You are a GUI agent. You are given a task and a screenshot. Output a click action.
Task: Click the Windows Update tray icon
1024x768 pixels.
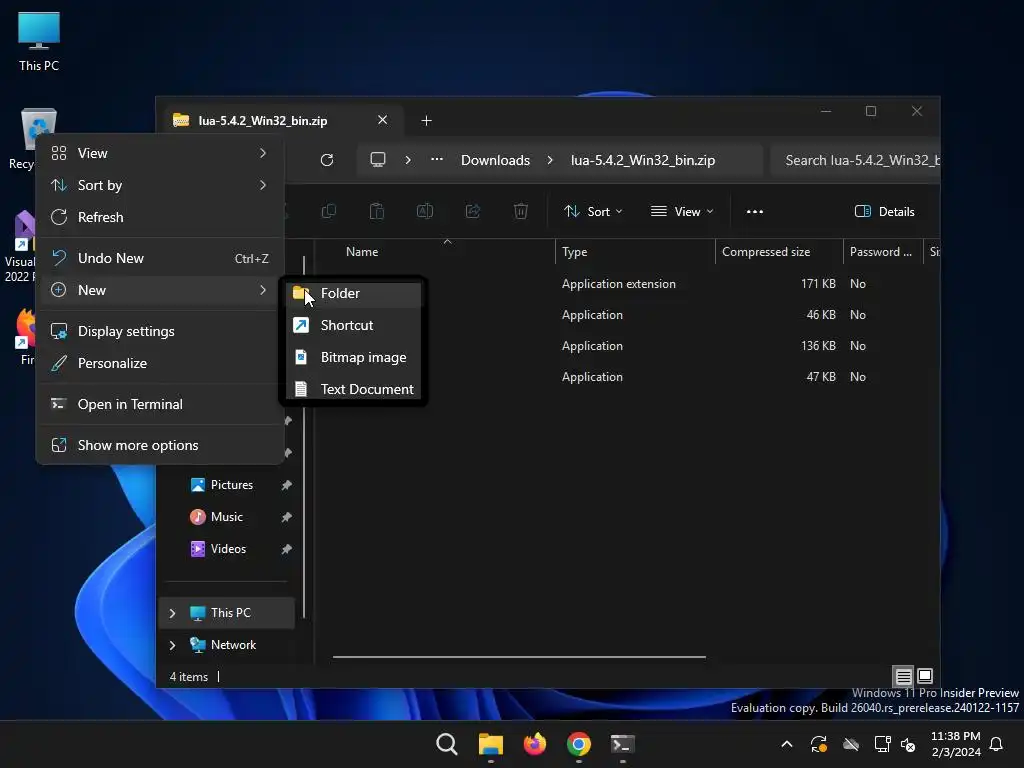point(819,744)
